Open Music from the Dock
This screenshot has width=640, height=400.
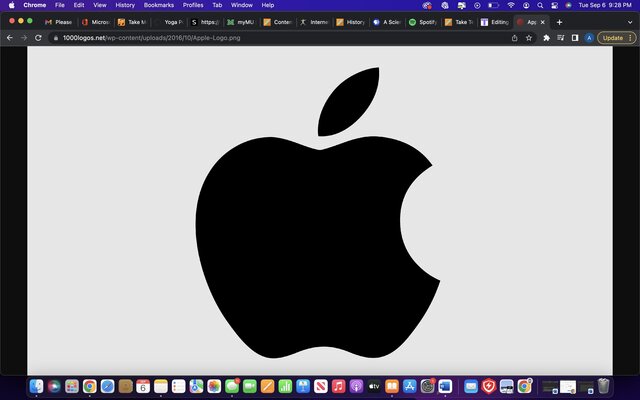pyautogui.click(x=338, y=386)
